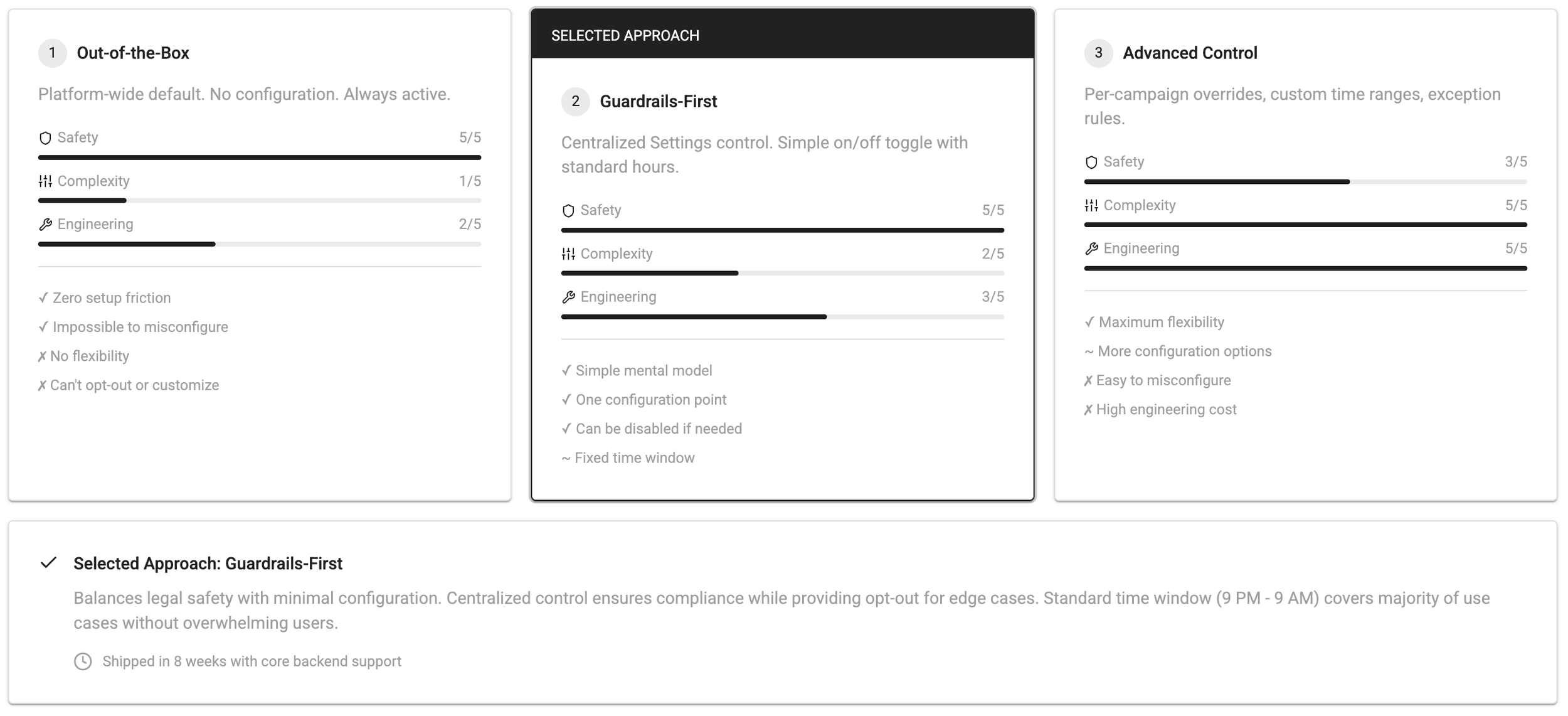This screenshot has width=1568, height=716.
Task: Click the sliders icon beside Out-of-the-Box Complexity
Action: click(x=45, y=181)
